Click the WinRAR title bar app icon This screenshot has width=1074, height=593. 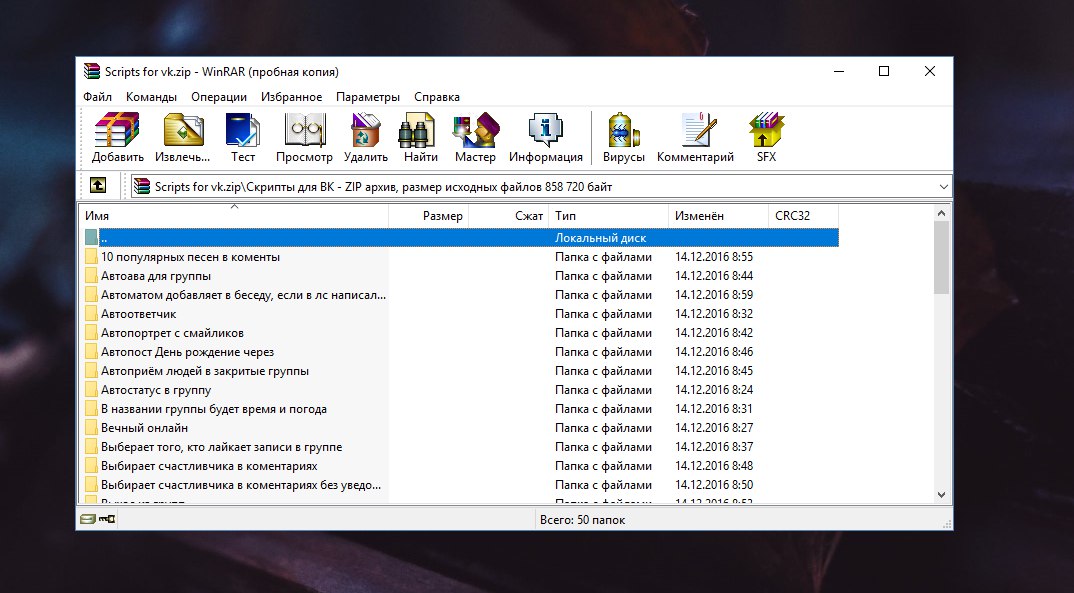(x=92, y=71)
